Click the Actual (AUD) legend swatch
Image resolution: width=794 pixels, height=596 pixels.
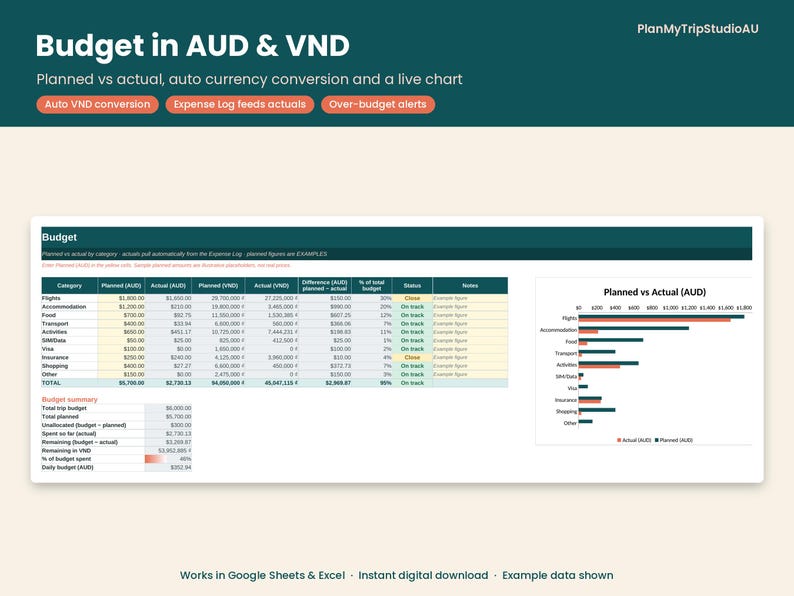pyautogui.click(x=619, y=440)
